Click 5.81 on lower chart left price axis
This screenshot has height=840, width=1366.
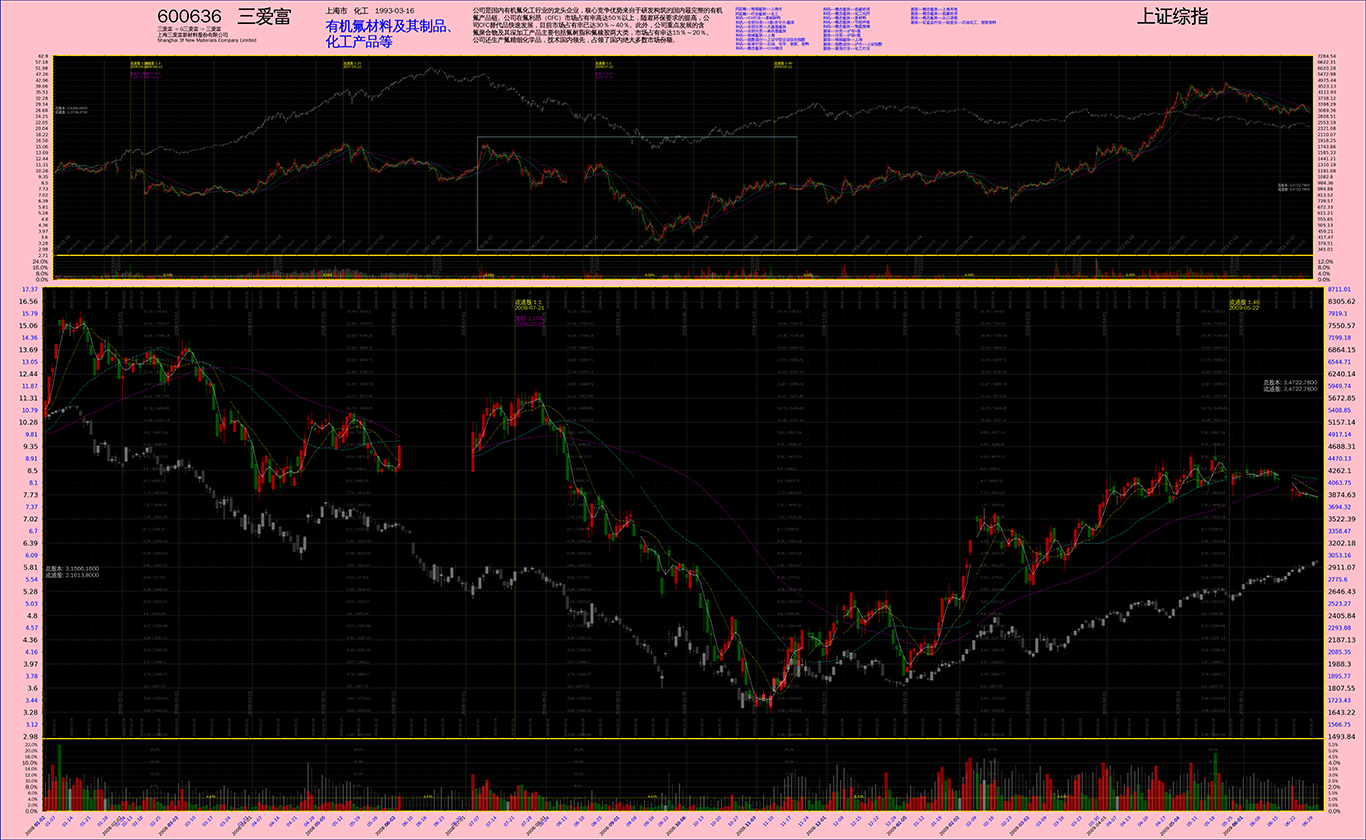click(x=30, y=567)
